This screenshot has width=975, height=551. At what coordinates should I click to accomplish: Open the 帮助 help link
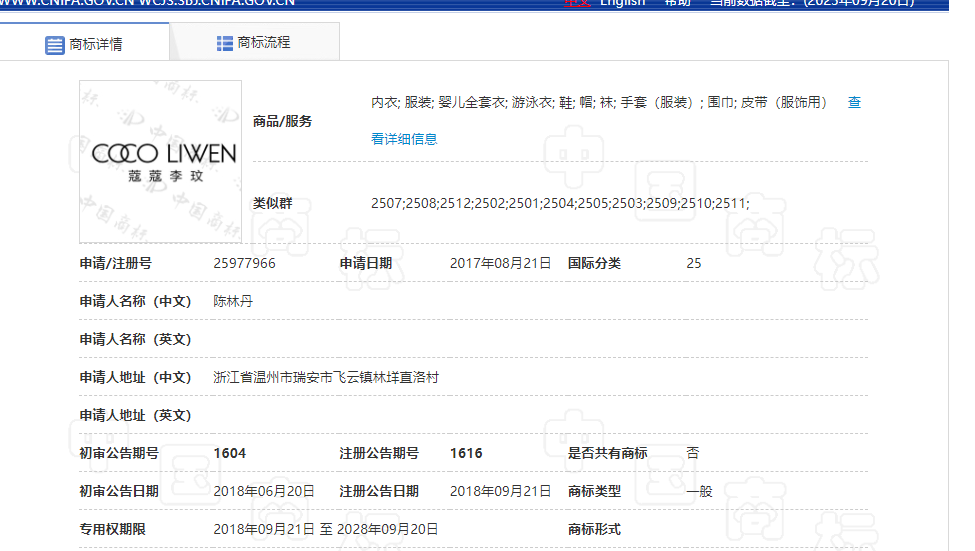coord(678,3)
